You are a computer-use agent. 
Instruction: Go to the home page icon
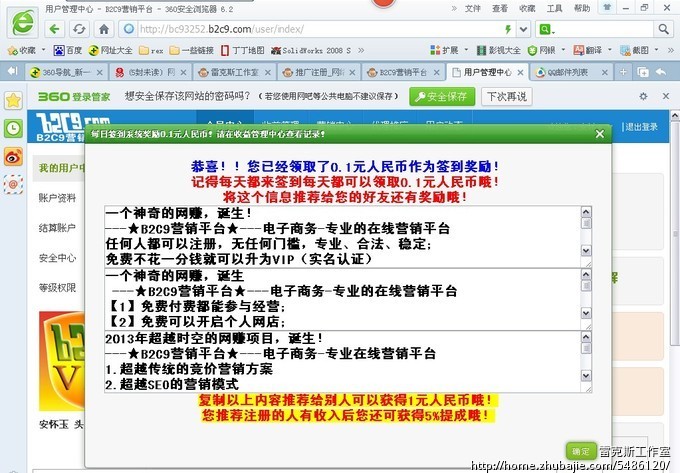click(104, 29)
